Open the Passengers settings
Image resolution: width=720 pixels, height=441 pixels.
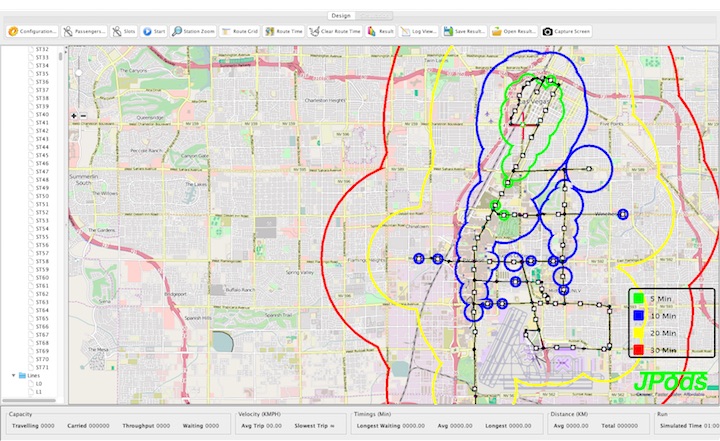(x=85, y=32)
